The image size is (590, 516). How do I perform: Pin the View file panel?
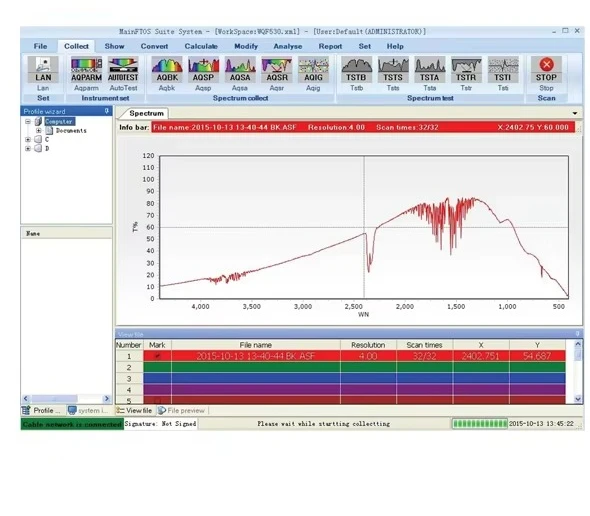pyautogui.click(x=577, y=334)
